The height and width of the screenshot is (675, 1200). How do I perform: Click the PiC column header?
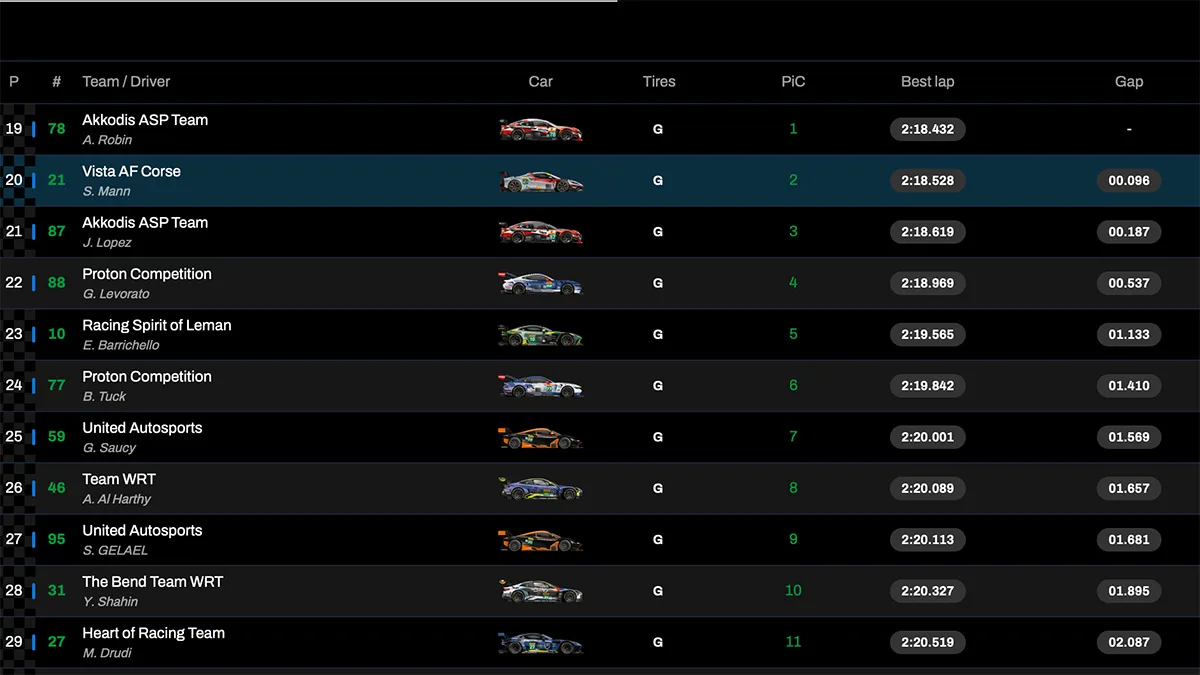pyautogui.click(x=793, y=82)
